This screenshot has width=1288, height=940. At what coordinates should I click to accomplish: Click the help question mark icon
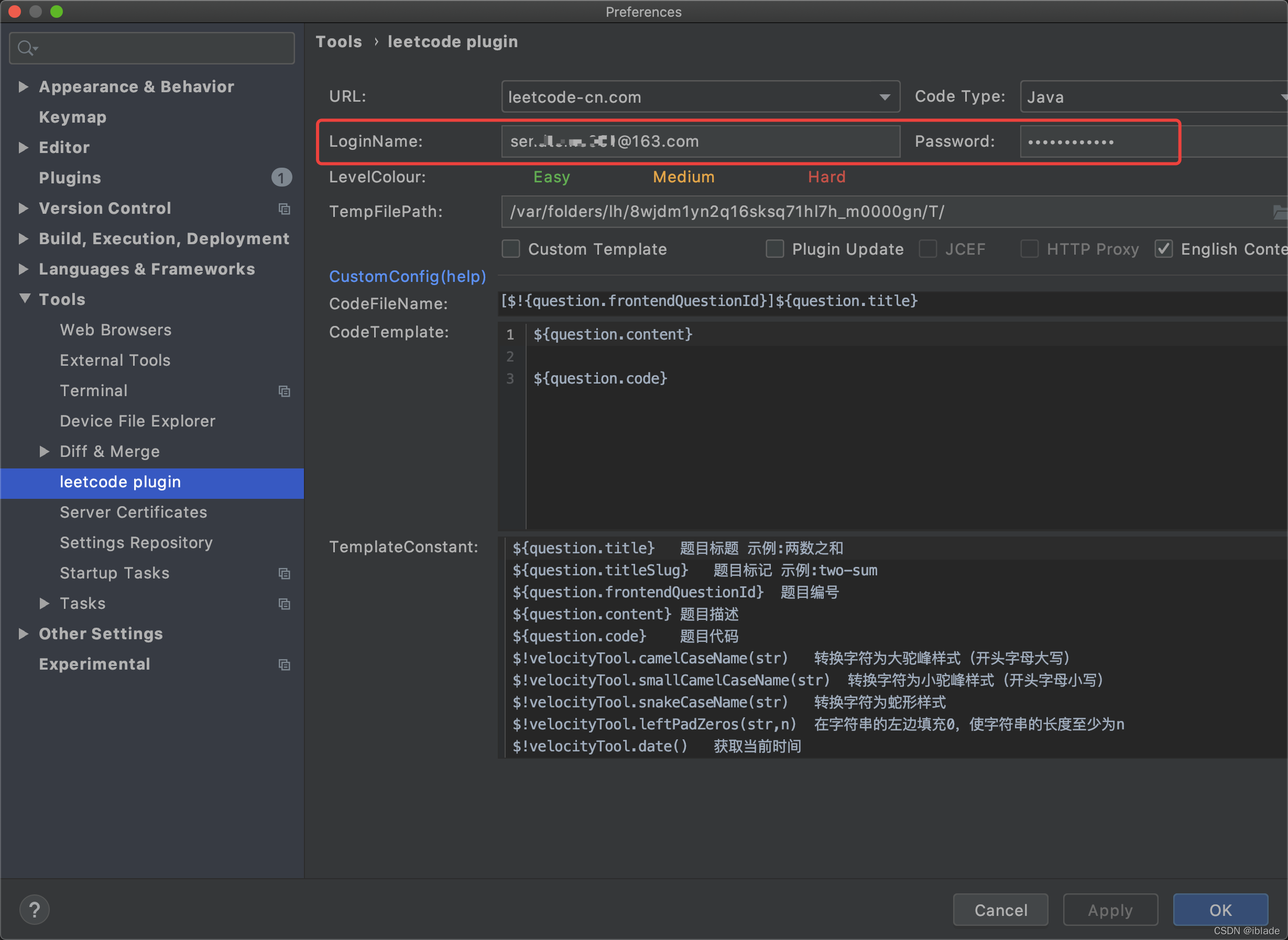(x=34, y=909)
